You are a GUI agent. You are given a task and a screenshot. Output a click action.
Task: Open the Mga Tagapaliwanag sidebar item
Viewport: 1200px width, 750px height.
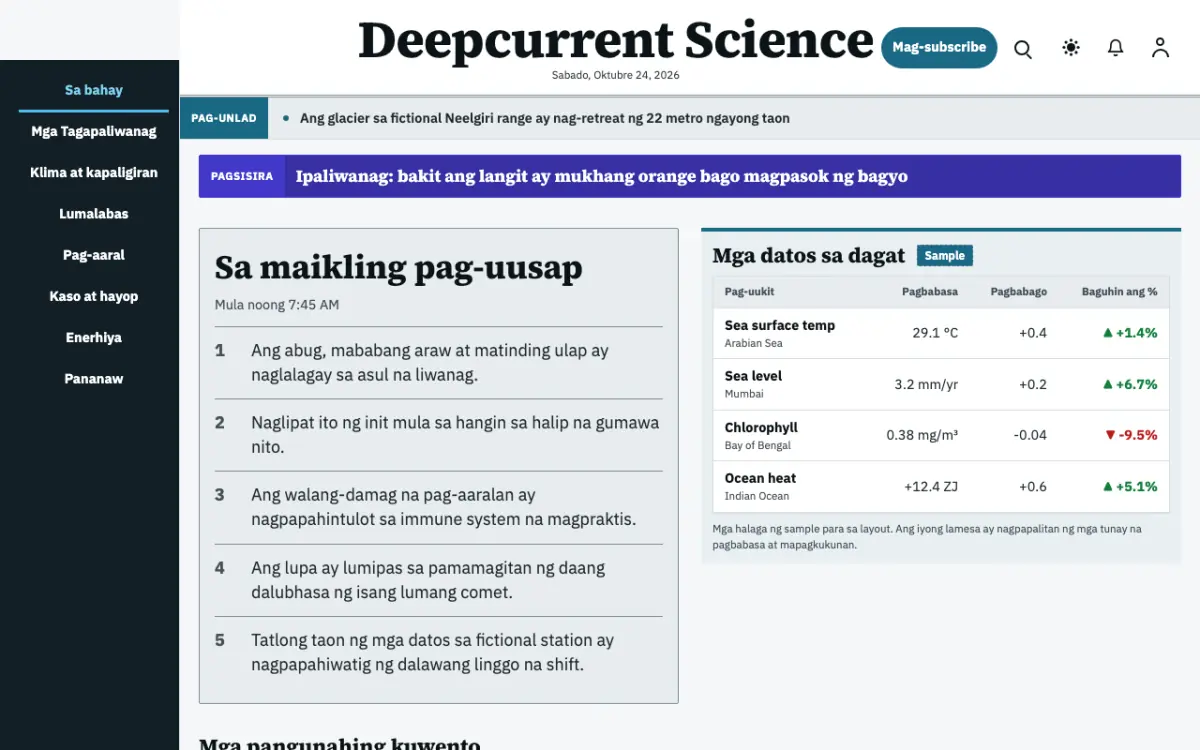pos(94,131)
